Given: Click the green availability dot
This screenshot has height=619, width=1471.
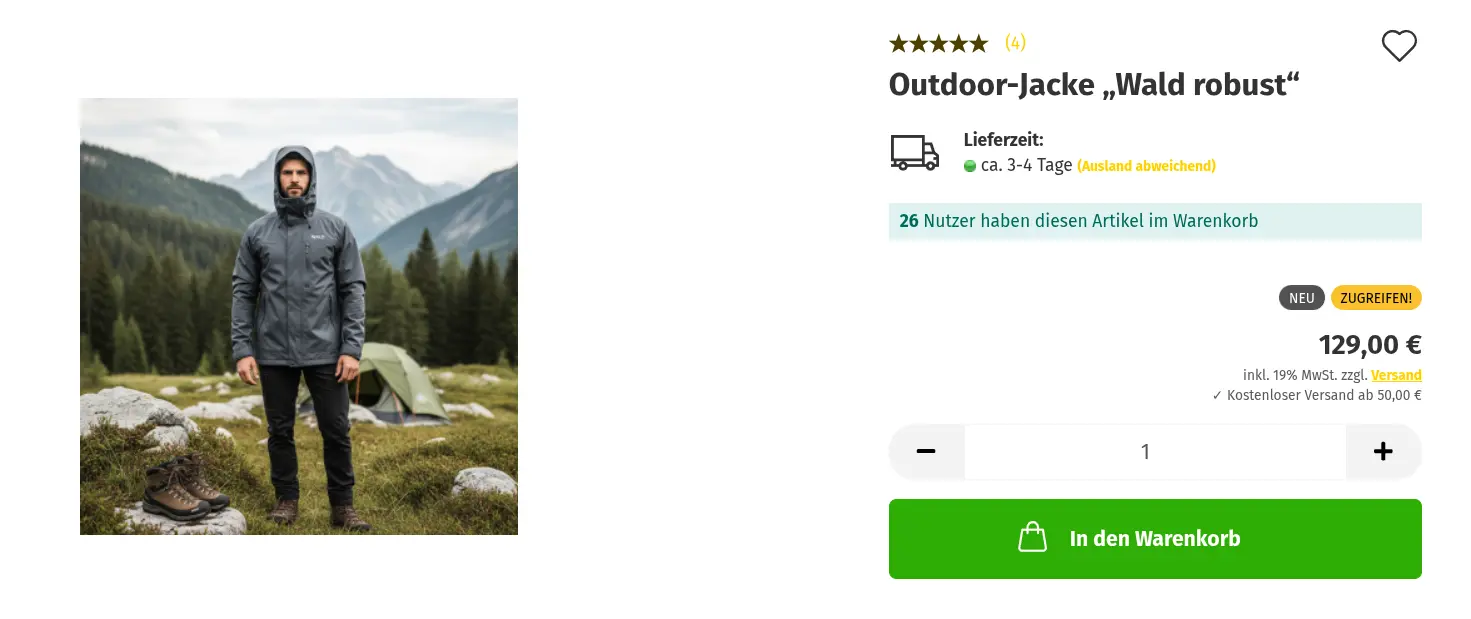Looking at the screenshot, I should pyautogui.click(x=970, y=166).
